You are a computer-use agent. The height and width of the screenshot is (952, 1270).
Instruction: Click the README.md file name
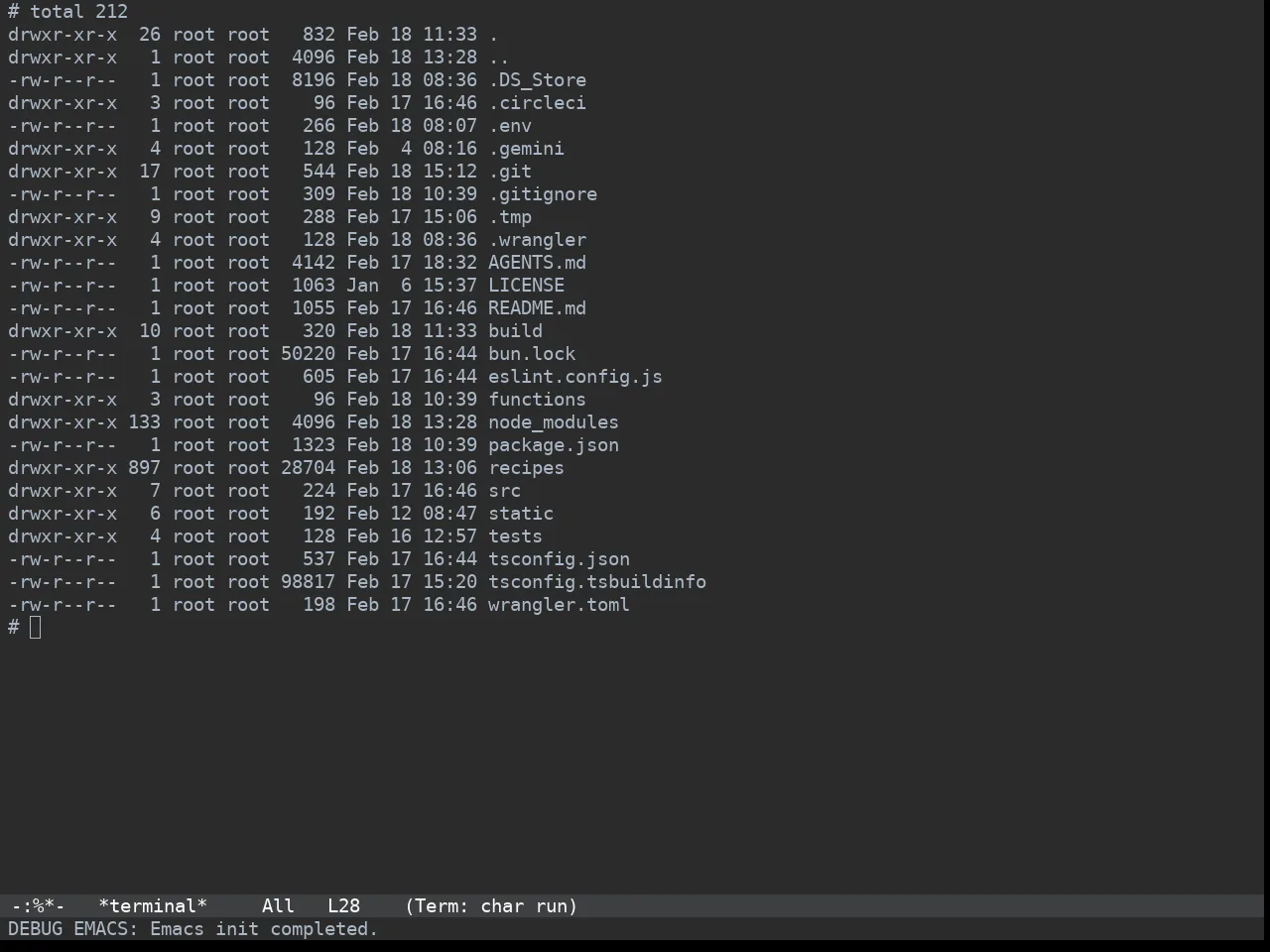click(x=537, y=308)
